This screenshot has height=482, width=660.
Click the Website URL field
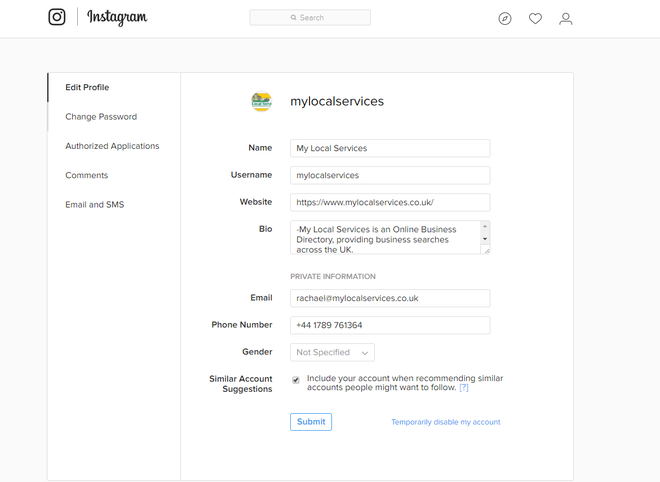[x=390, y=202]
